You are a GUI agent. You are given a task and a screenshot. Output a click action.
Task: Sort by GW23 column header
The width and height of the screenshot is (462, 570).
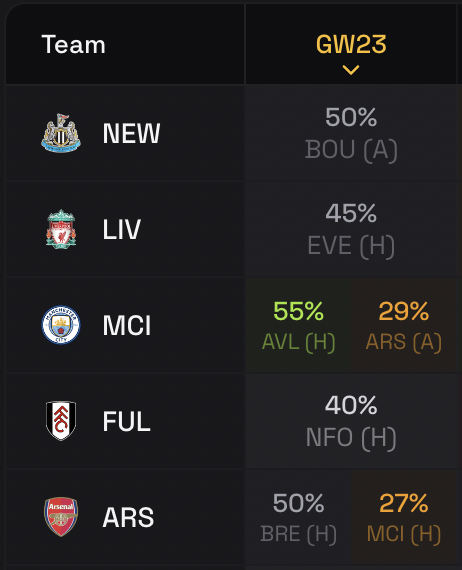(x=351, y=44)
